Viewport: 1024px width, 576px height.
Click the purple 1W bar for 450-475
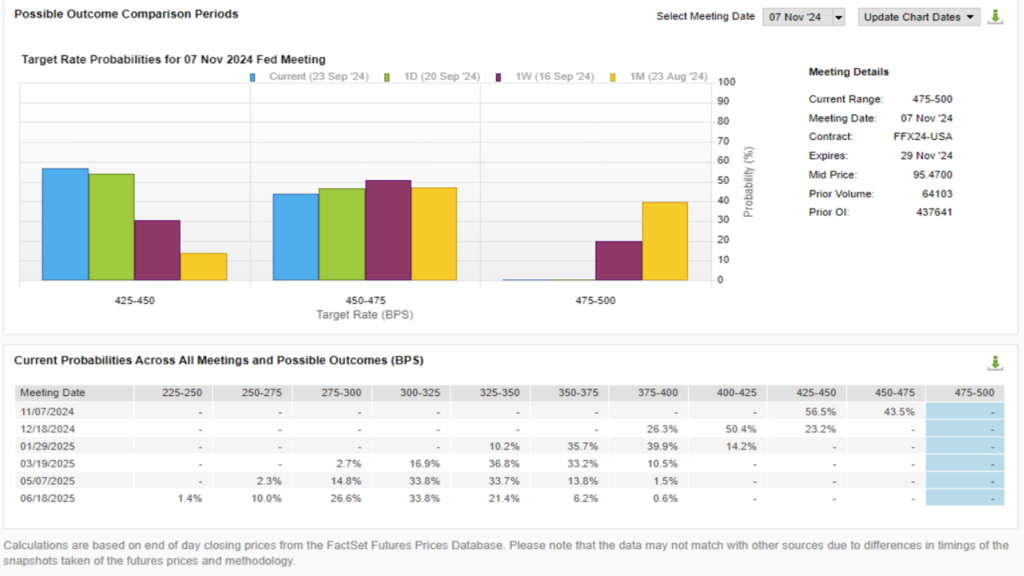(389, 231)
